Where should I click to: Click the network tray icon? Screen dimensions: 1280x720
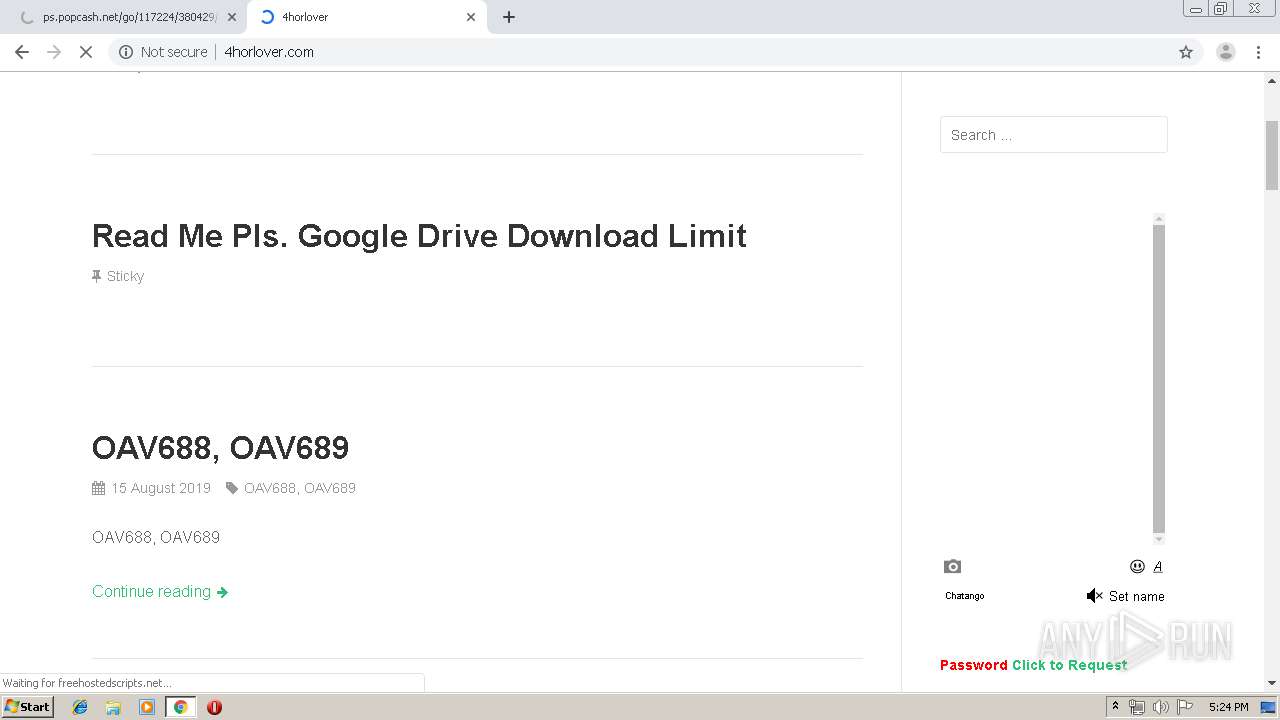click(1137, 707)
